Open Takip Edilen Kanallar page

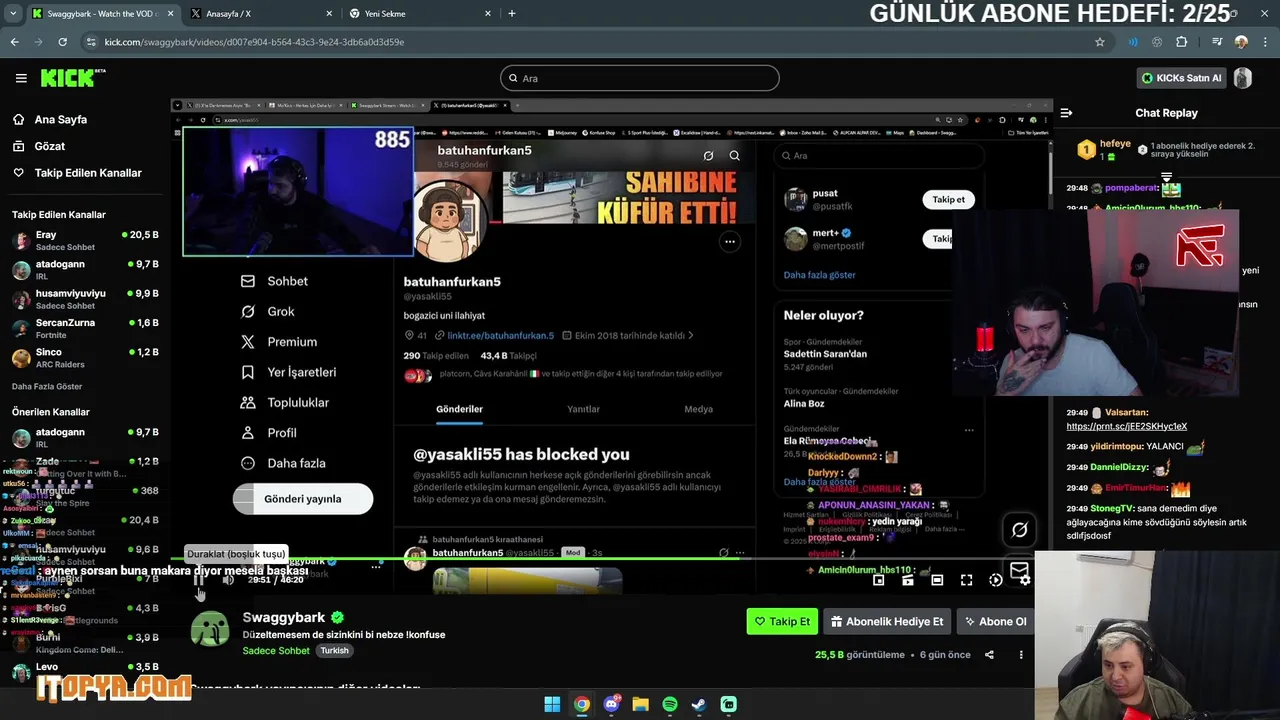point(88,173)
